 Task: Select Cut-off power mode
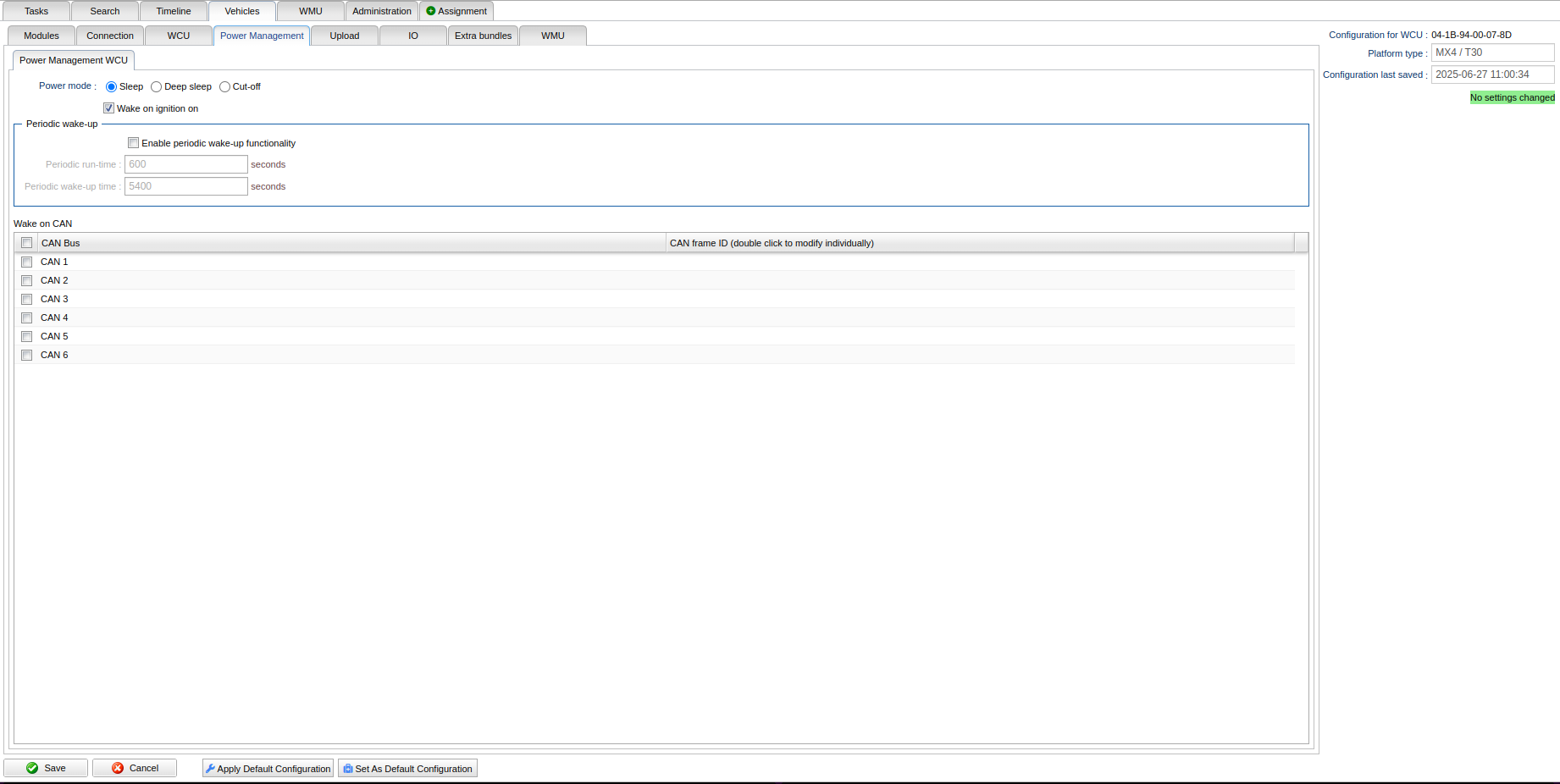click(224, 87)
